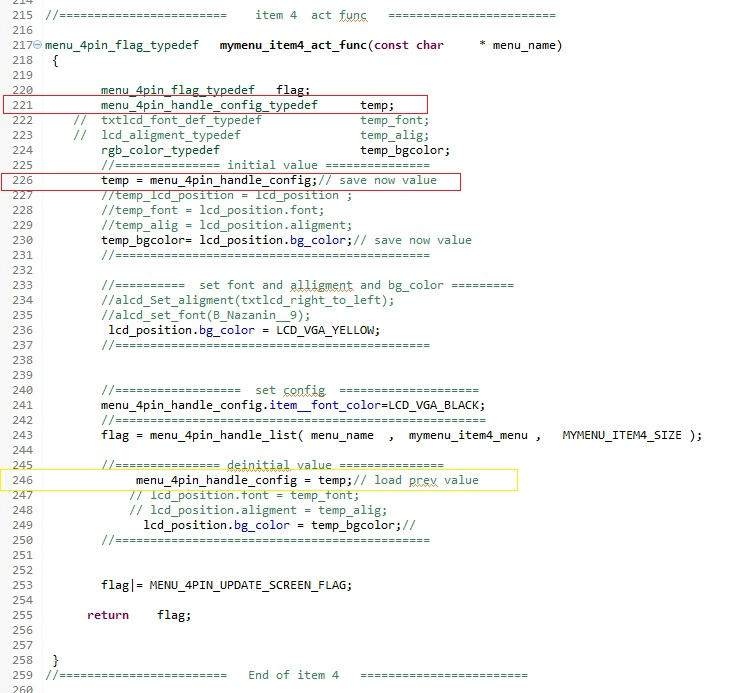The width and height of the screenshot is (731, 693).
Task: Click the 'End of item 4' comment line
Action: (x=293, y=675)
